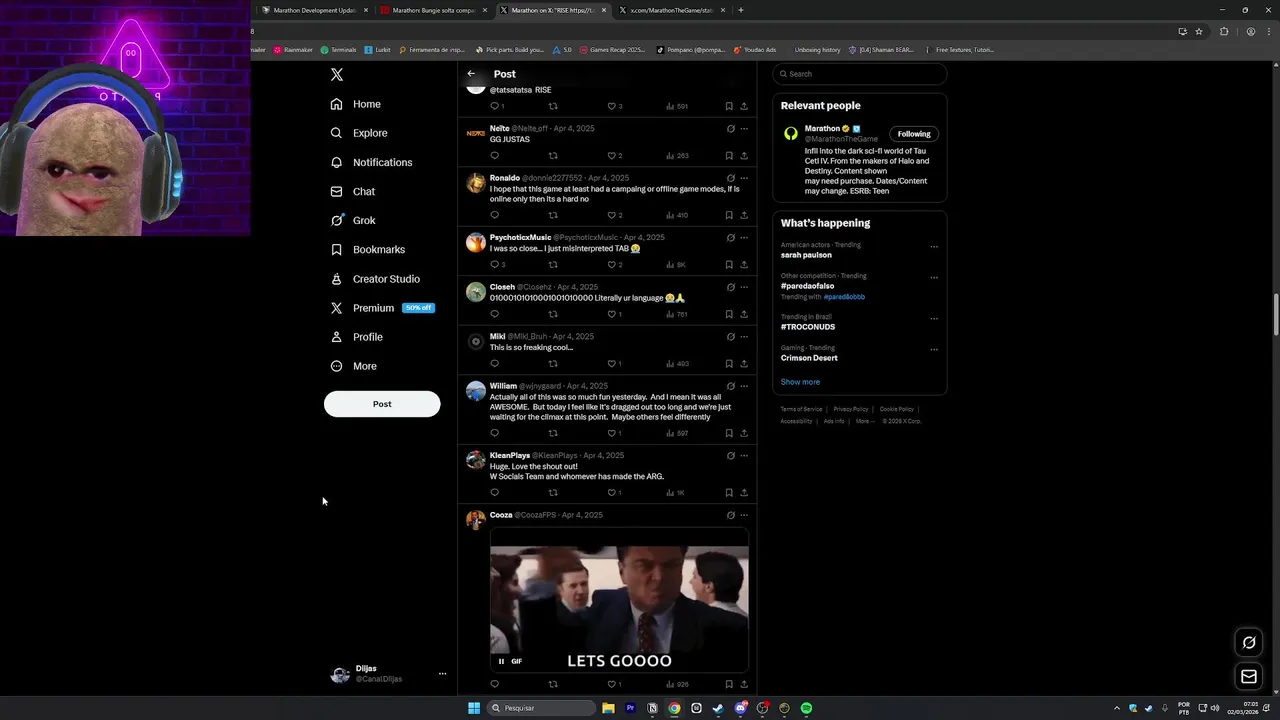Share KleanPlays' reply
This screenshot has width=1280, height=720.
(743, 493)
